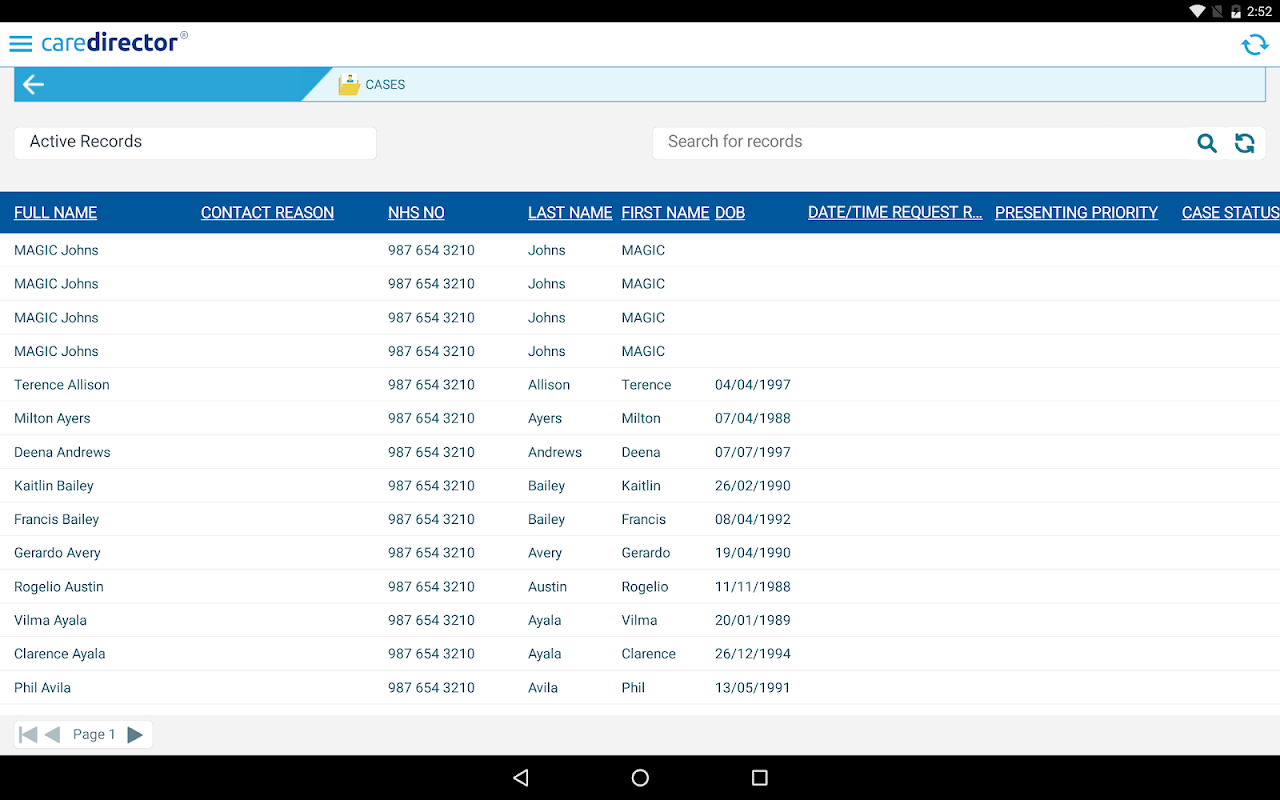Click the Cases folder icon
The image size is (1280, 800).
click(349, 85)
